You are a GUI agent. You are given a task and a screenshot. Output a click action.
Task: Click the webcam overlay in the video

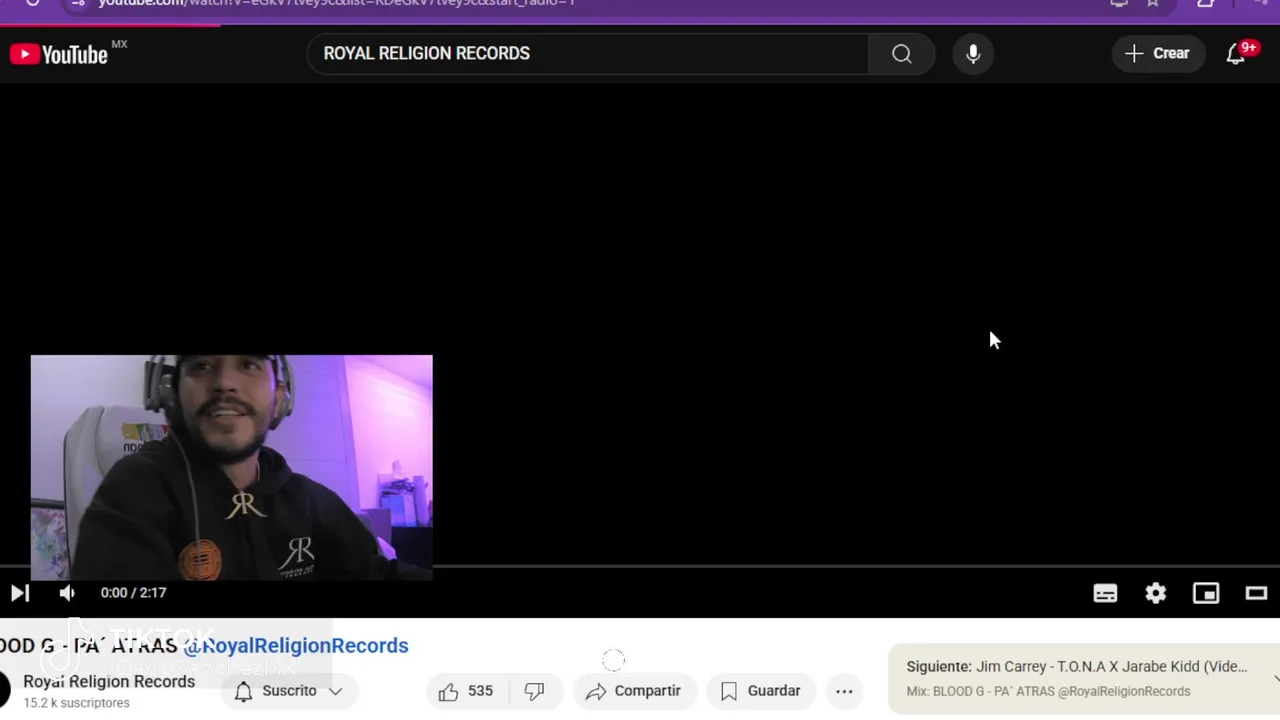coord(232,467)
